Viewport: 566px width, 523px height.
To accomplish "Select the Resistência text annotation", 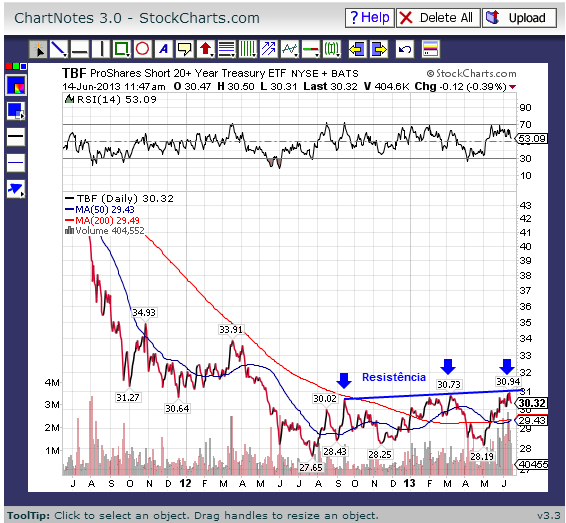I will (394, 377).
